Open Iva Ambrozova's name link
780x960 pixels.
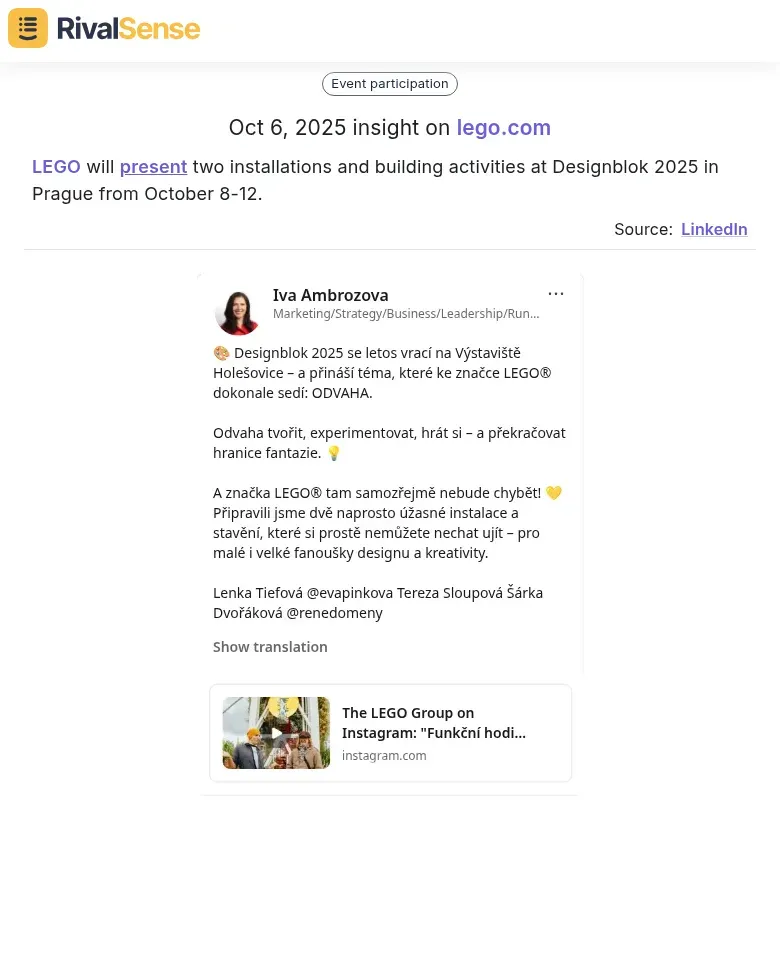coord(331,295)
